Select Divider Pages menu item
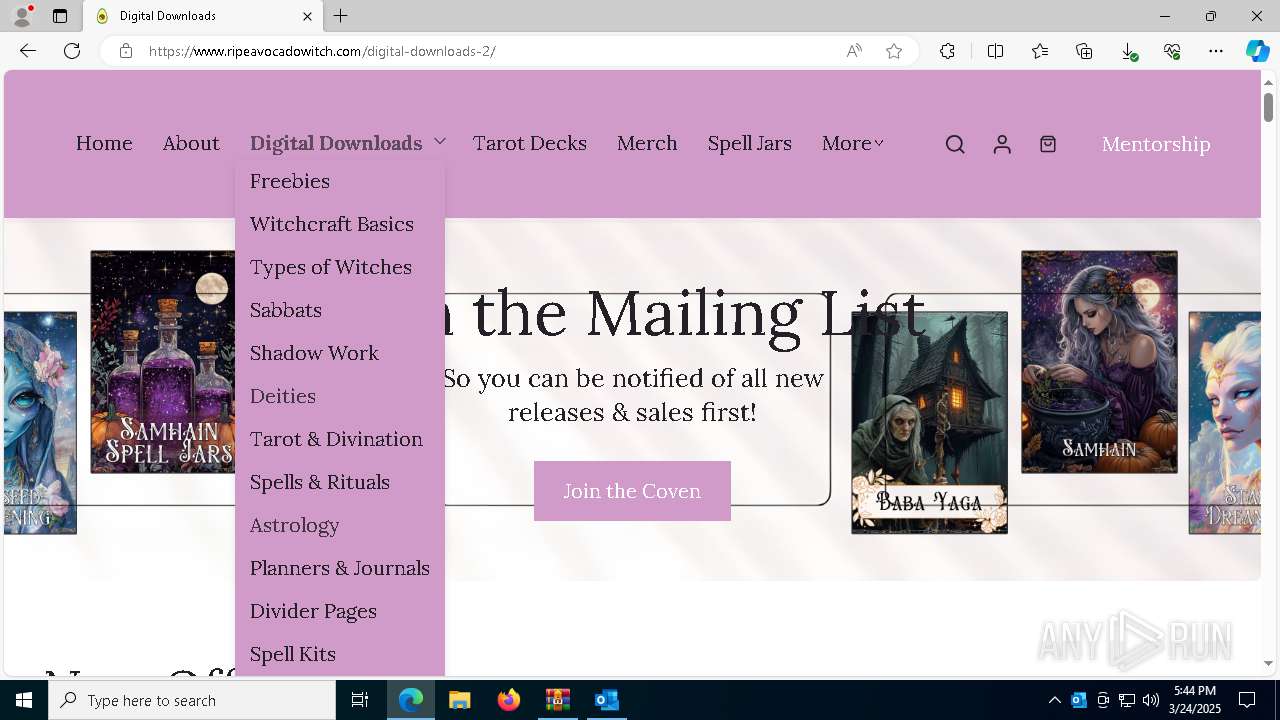The height and width of the screenshot is (720, 1280). (313, 611)
